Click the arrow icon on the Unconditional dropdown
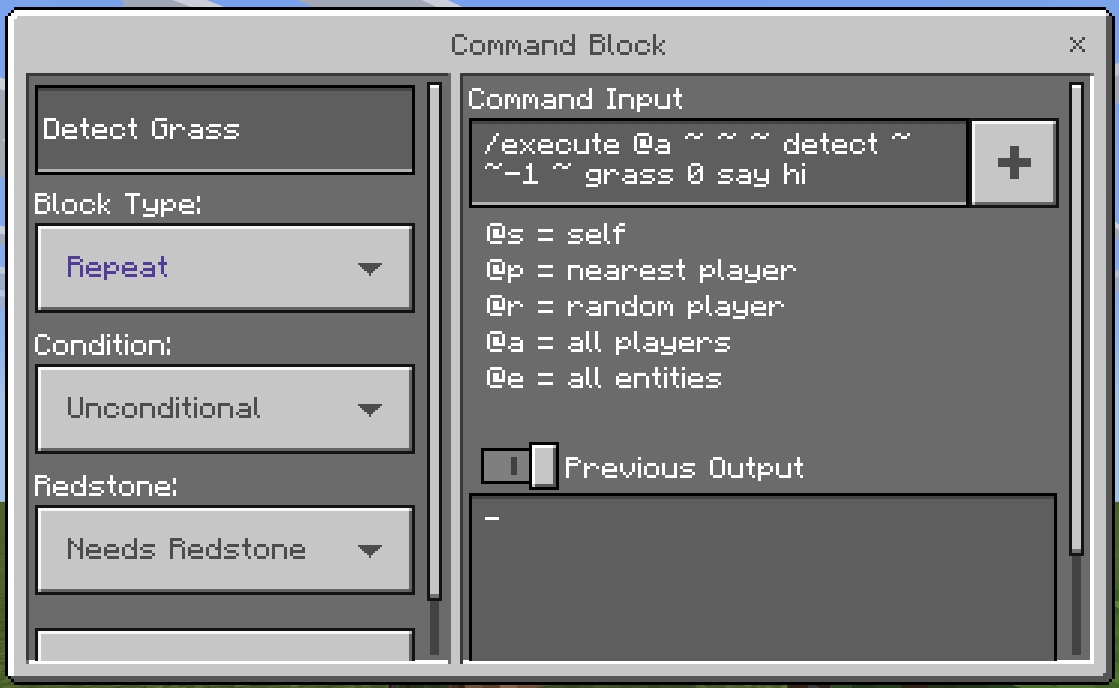Screen dimensions: 1119x688 [x=370, y=410]
